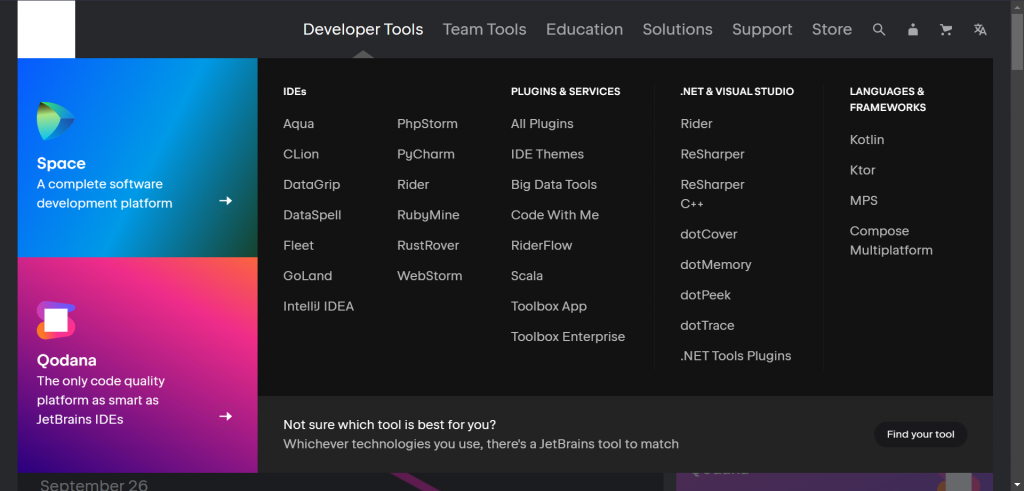The height and width of the screenshot is (491, 1024).
Task: Expand the Team Tools menu
Action: (x=484, y=30)
